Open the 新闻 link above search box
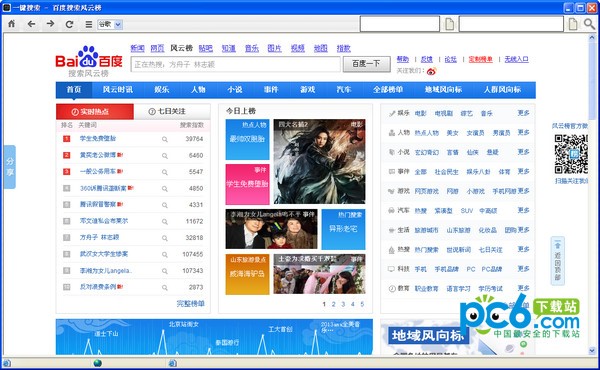Viewport: 600px width, 370px height. (x=137, y=48)
